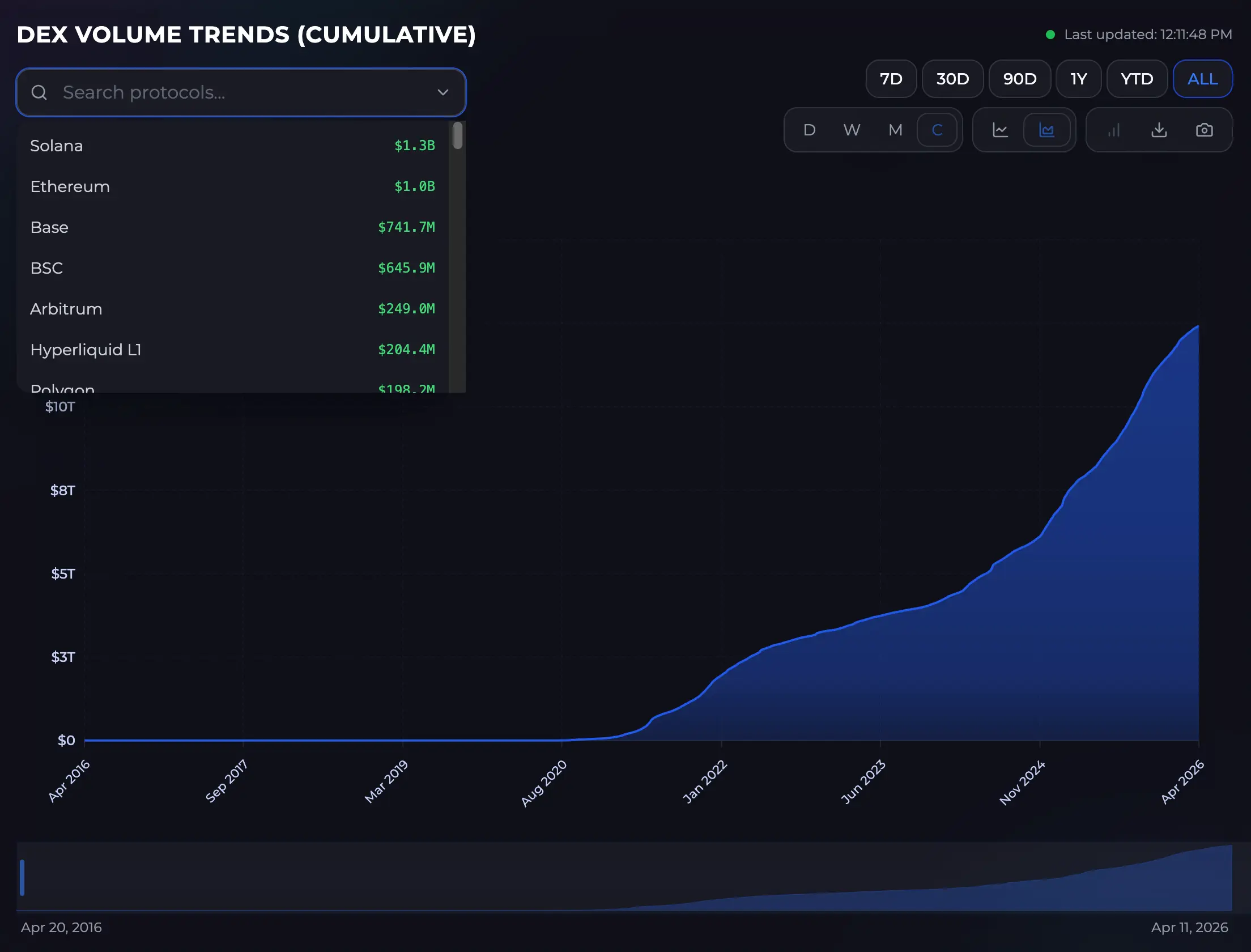1251x952 pixels.
Task: Set time range to 7D
Action: coord(891,79)
